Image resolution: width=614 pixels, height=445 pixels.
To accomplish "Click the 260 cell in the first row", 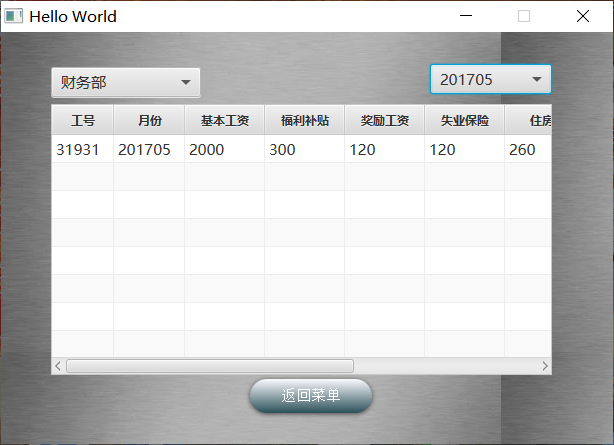I will [522, 150].
